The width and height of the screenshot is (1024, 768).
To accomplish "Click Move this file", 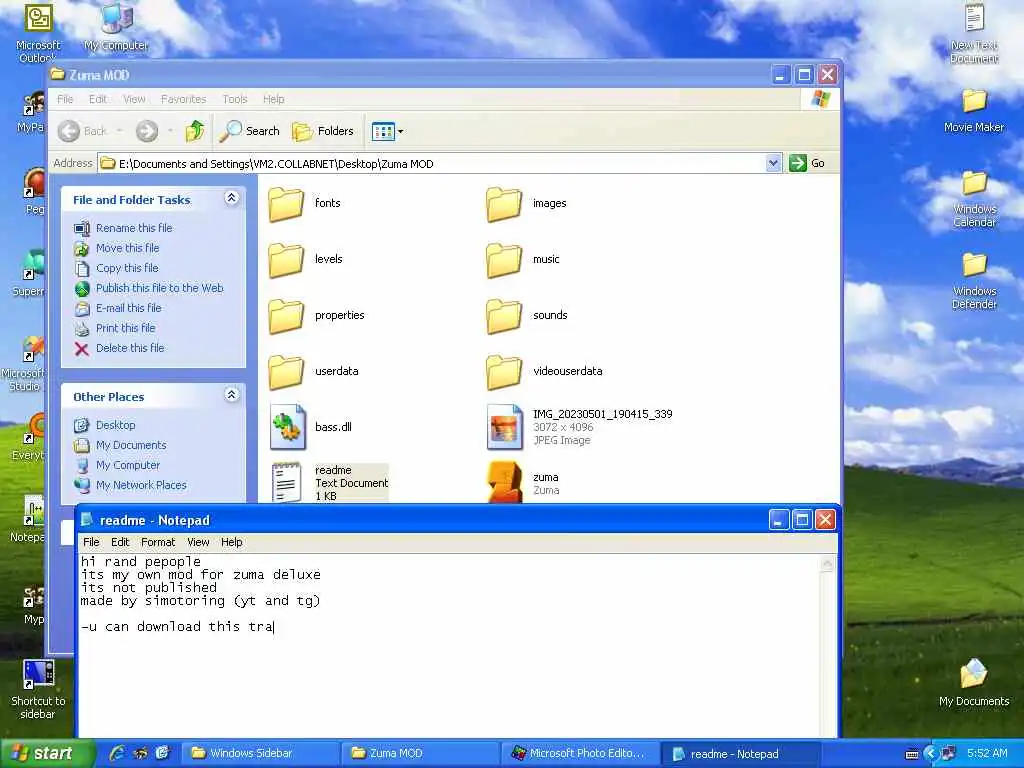I will 127,248.
